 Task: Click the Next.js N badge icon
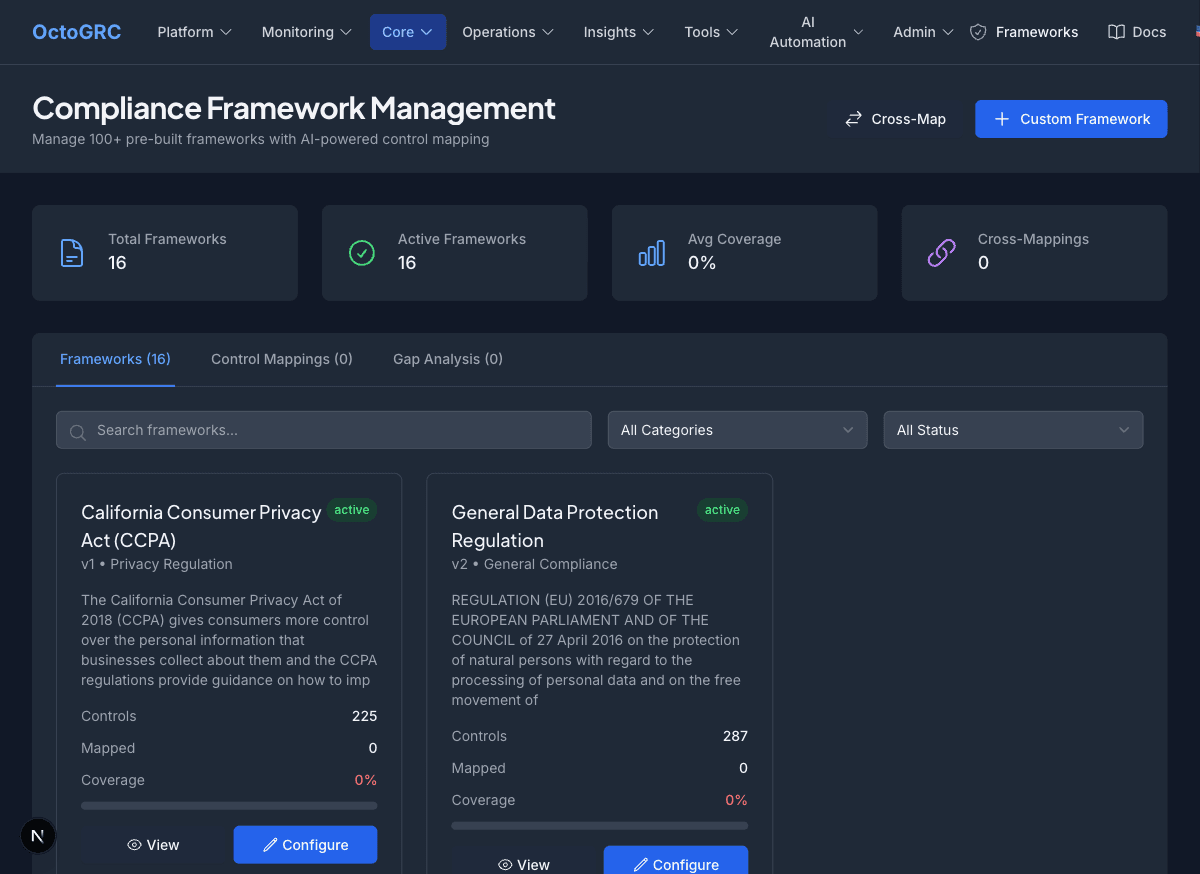38,835
